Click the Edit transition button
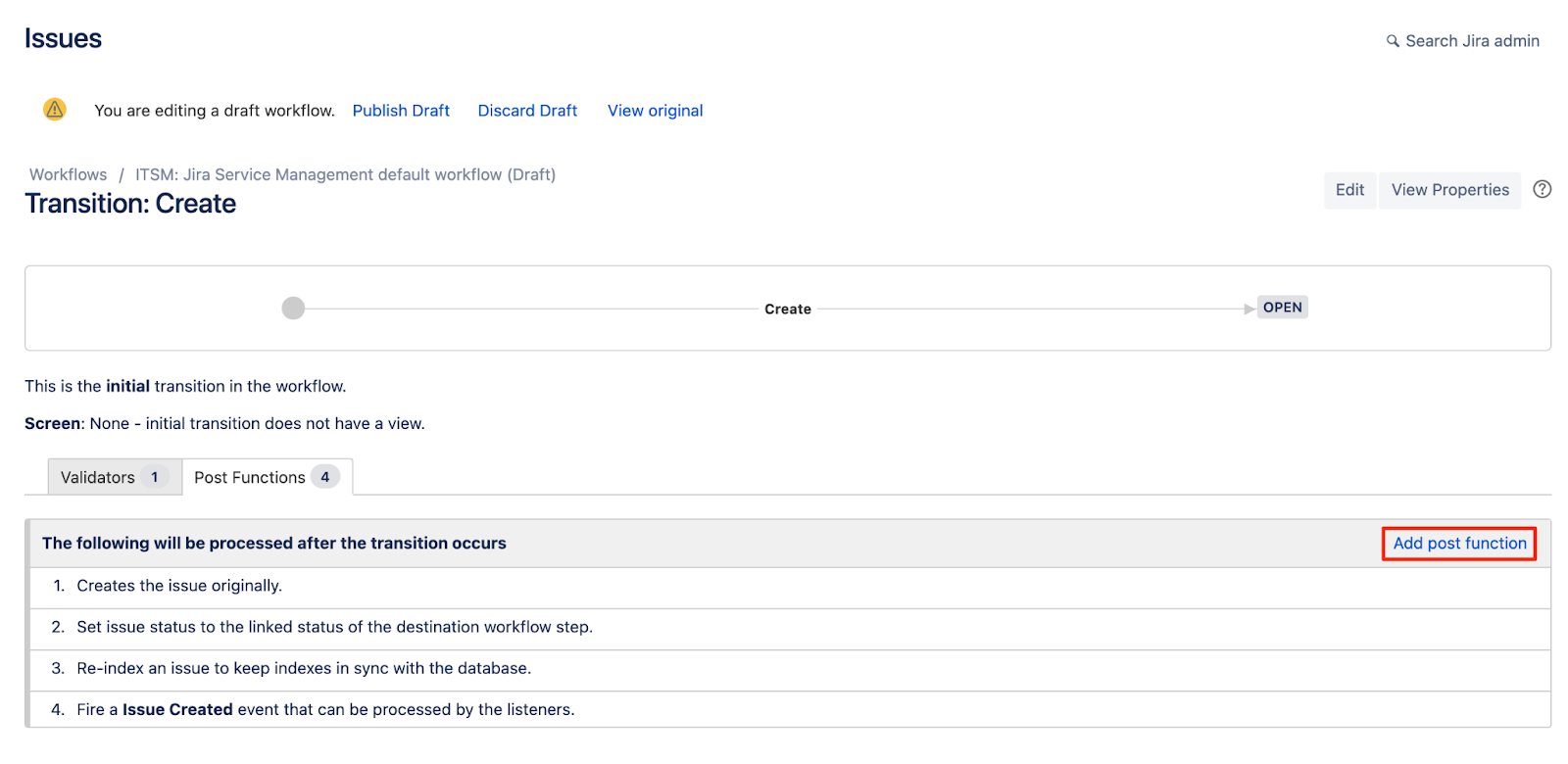1568x764 pixels. pos(1349,190)
